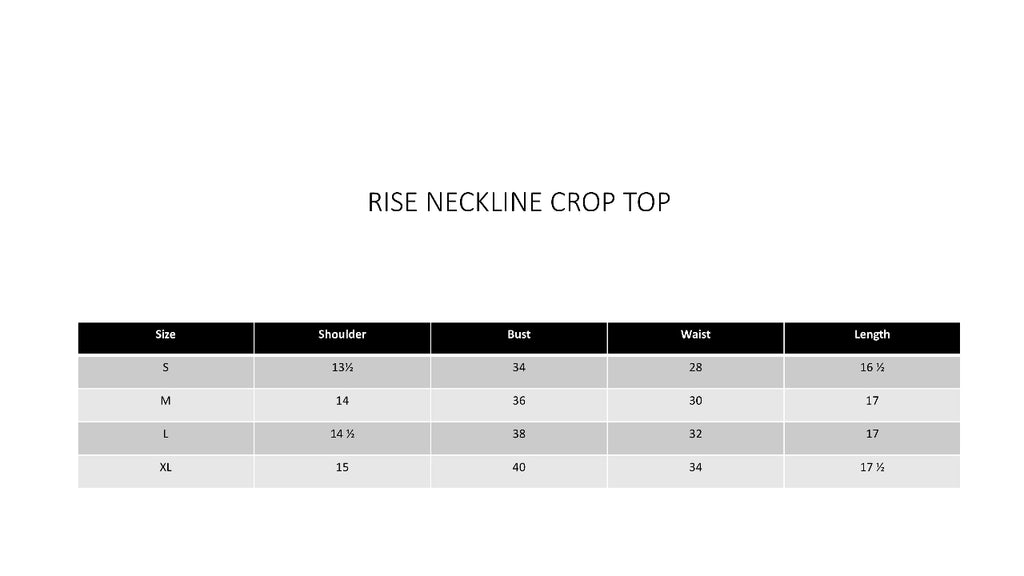Click the Waist column header

(695, 335)
